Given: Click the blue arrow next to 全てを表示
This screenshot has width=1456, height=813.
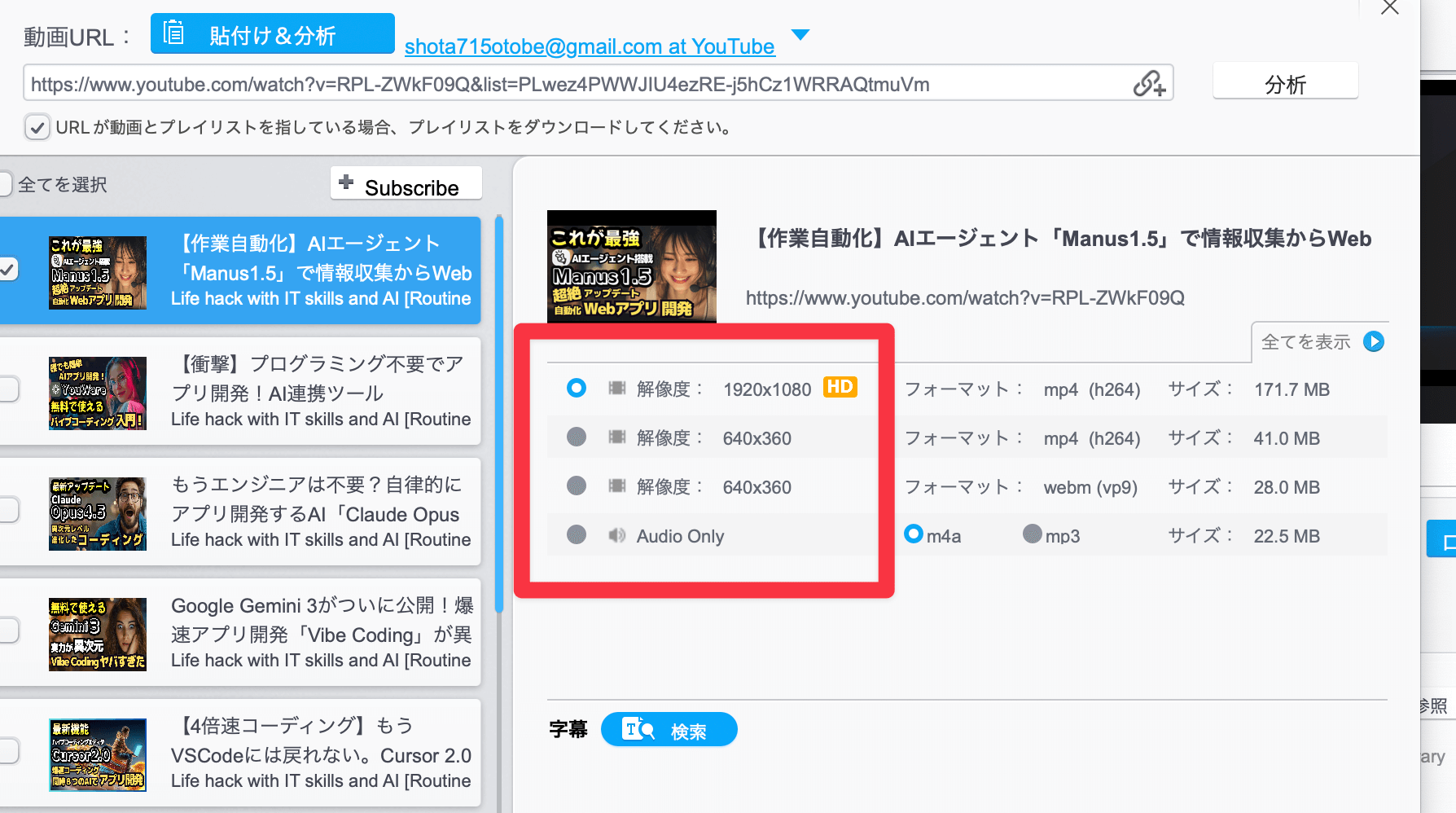Looking at the screenshot, I should 1374,342.
